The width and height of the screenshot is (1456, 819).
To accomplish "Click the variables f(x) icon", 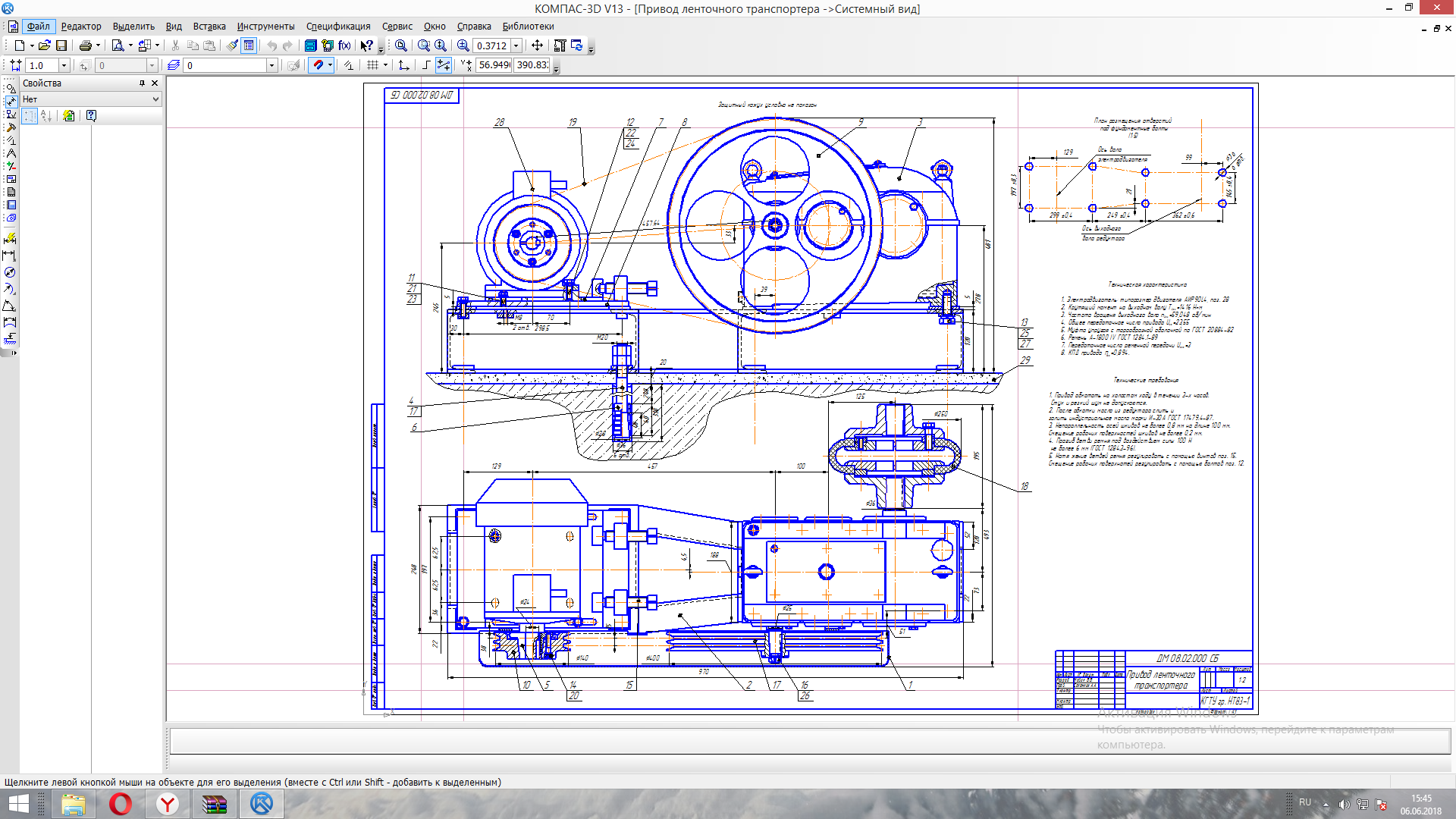I will point(344,45).
